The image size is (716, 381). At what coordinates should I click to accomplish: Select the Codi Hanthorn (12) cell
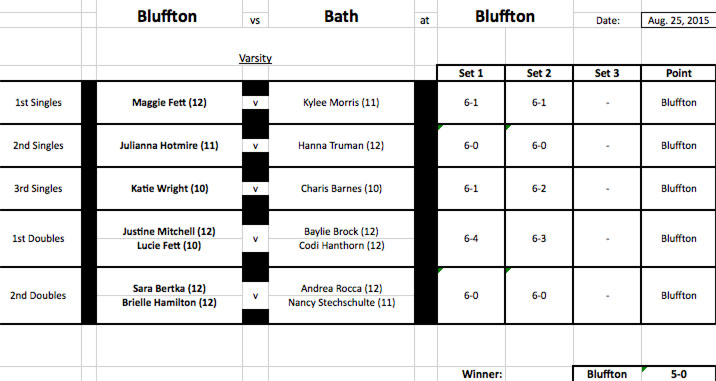(341, 246)
